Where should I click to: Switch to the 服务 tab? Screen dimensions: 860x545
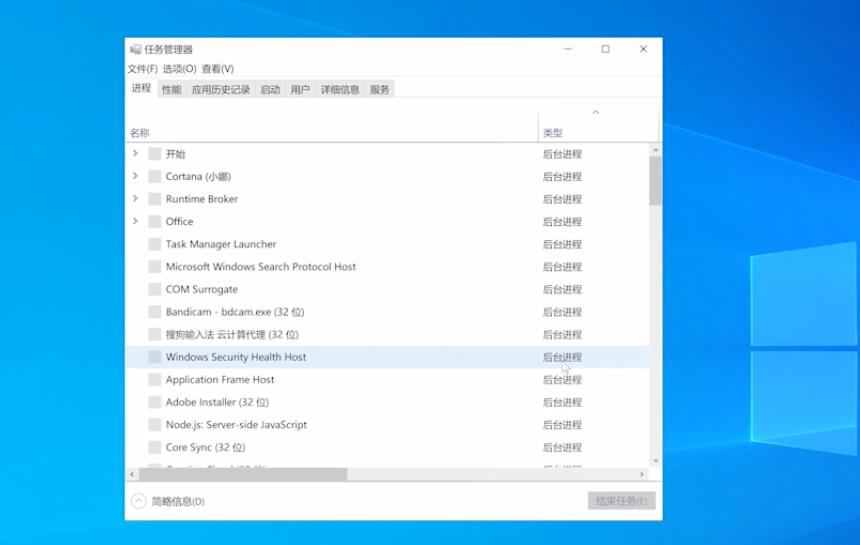pyautogui.click(x=380, y=89)
